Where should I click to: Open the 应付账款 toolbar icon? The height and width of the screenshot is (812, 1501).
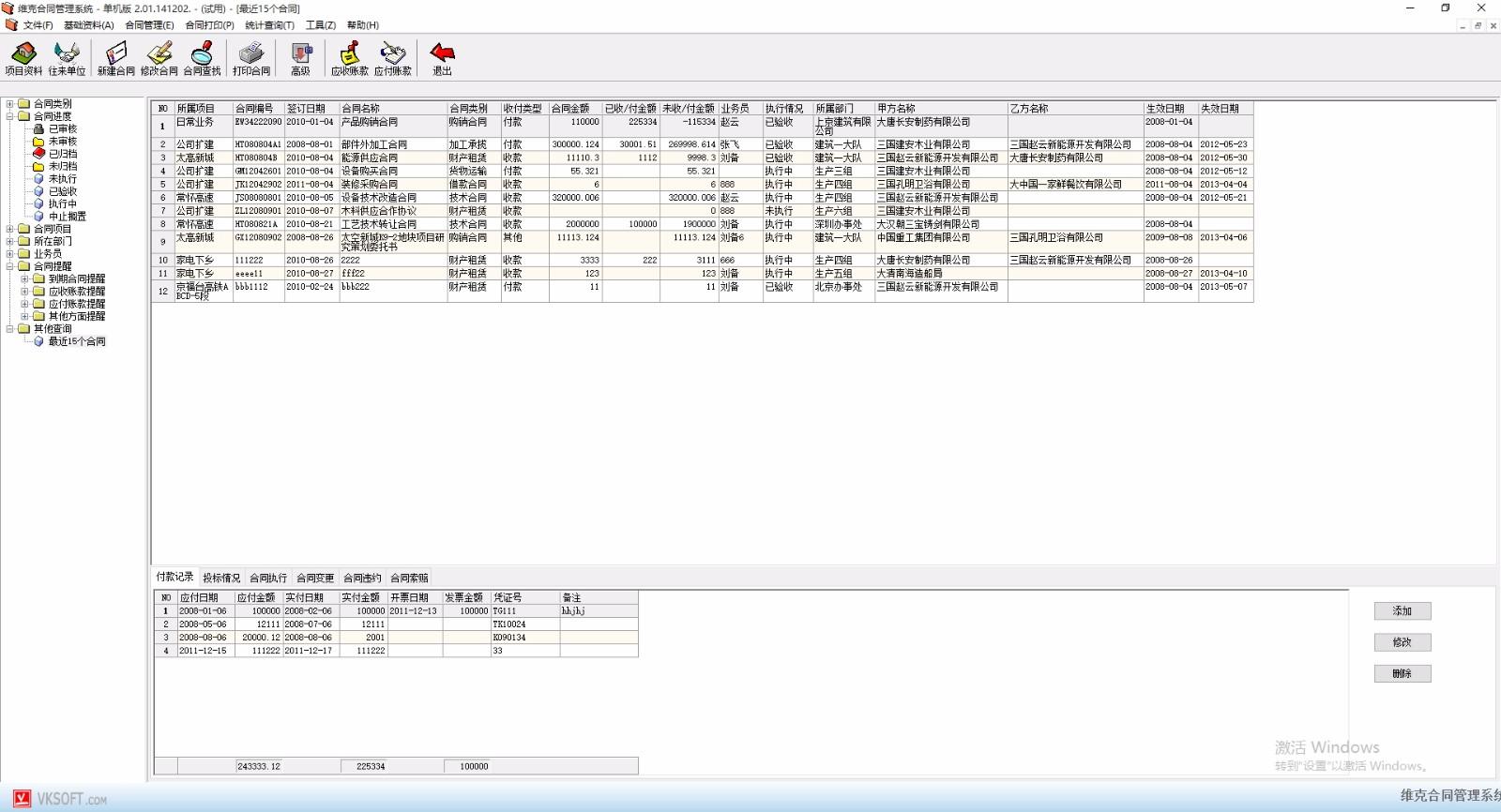coord(393,58)
